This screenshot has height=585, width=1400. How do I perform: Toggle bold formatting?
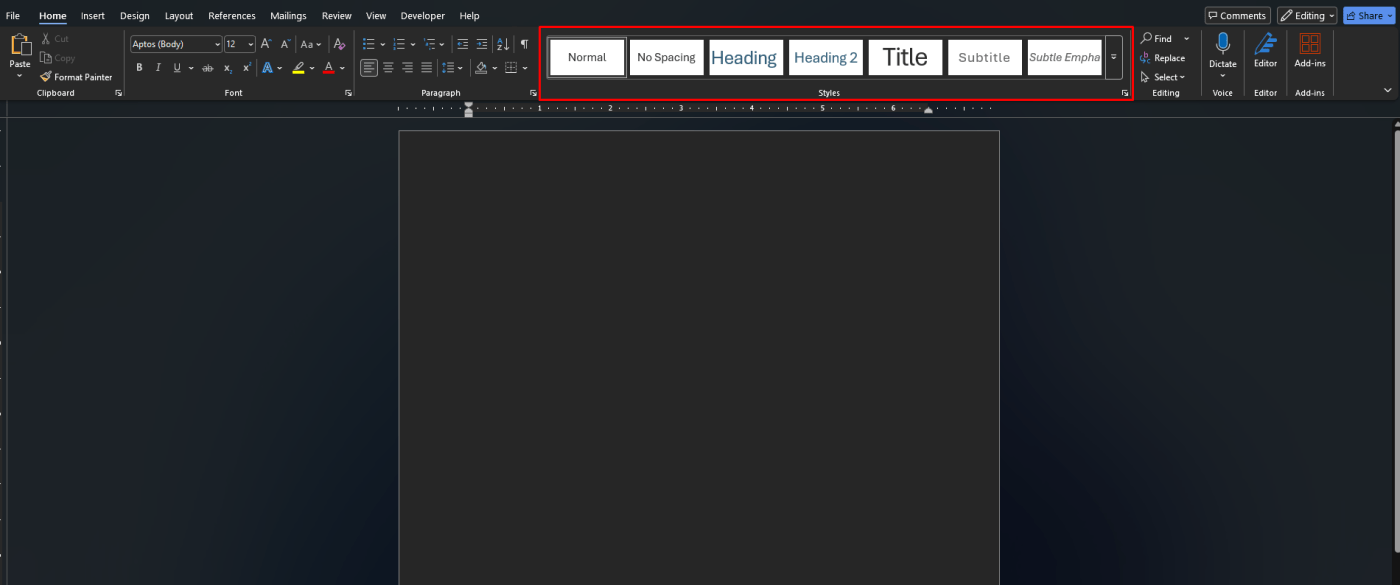[139, 68]
